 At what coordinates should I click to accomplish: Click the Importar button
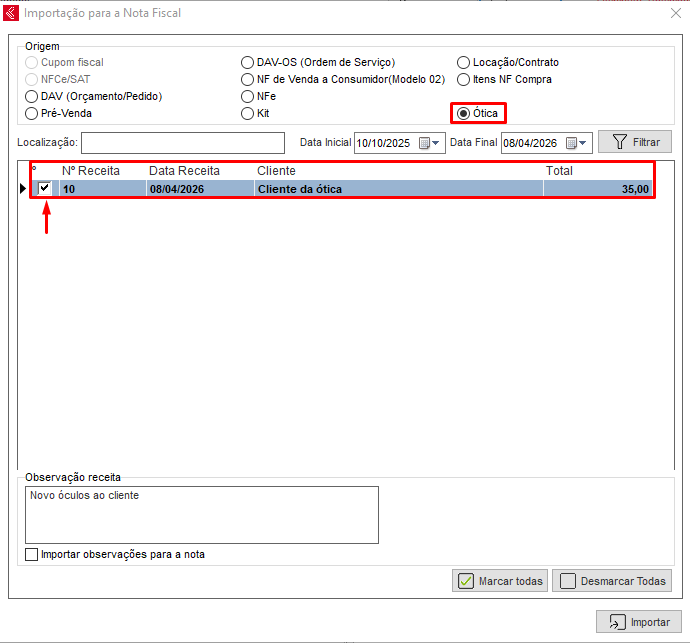[x=639, y=622]
